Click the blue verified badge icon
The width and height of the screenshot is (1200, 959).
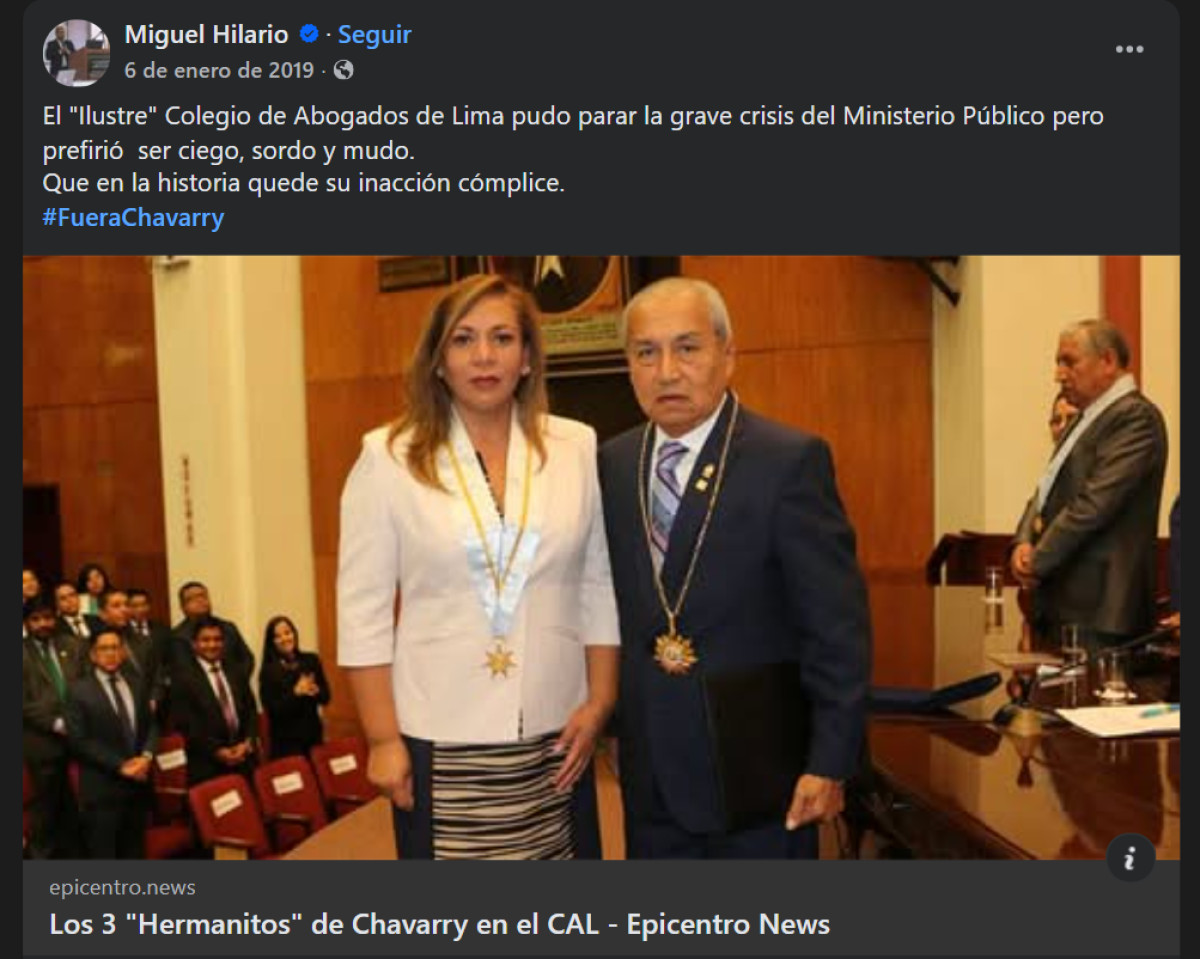click(x=309, y=34)
